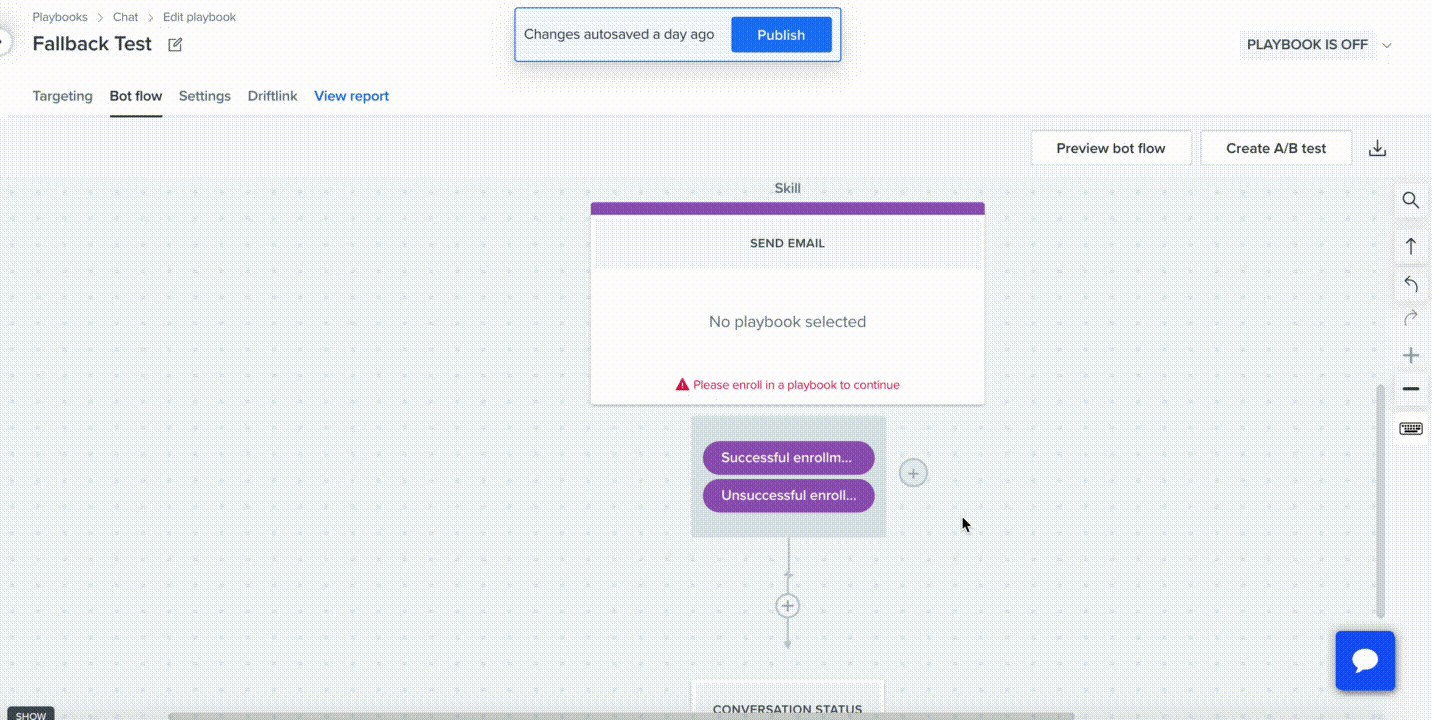This screenshot has height=720, width=1432.
Task: Zoom in with the plus icon in the canvas toolbar
Action: coord(1411,355)
